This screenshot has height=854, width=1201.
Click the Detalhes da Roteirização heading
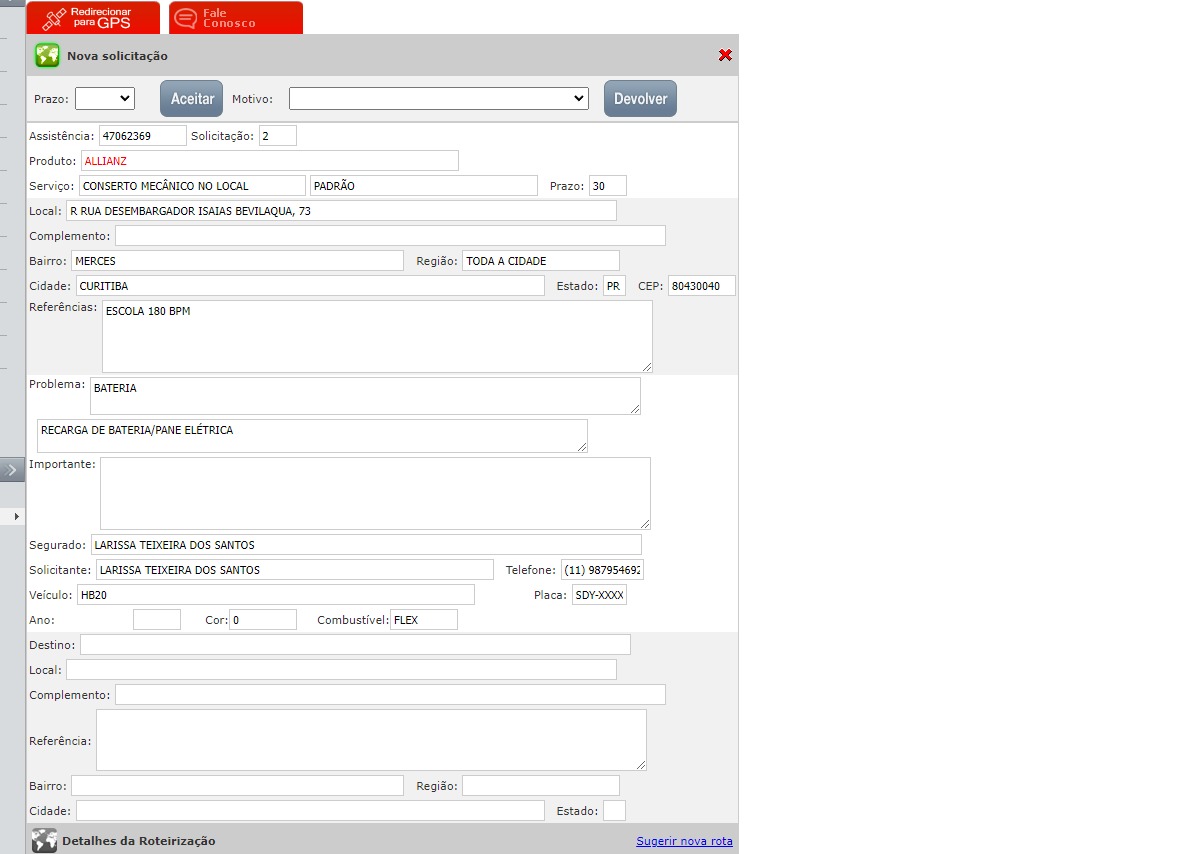(138, 841)
